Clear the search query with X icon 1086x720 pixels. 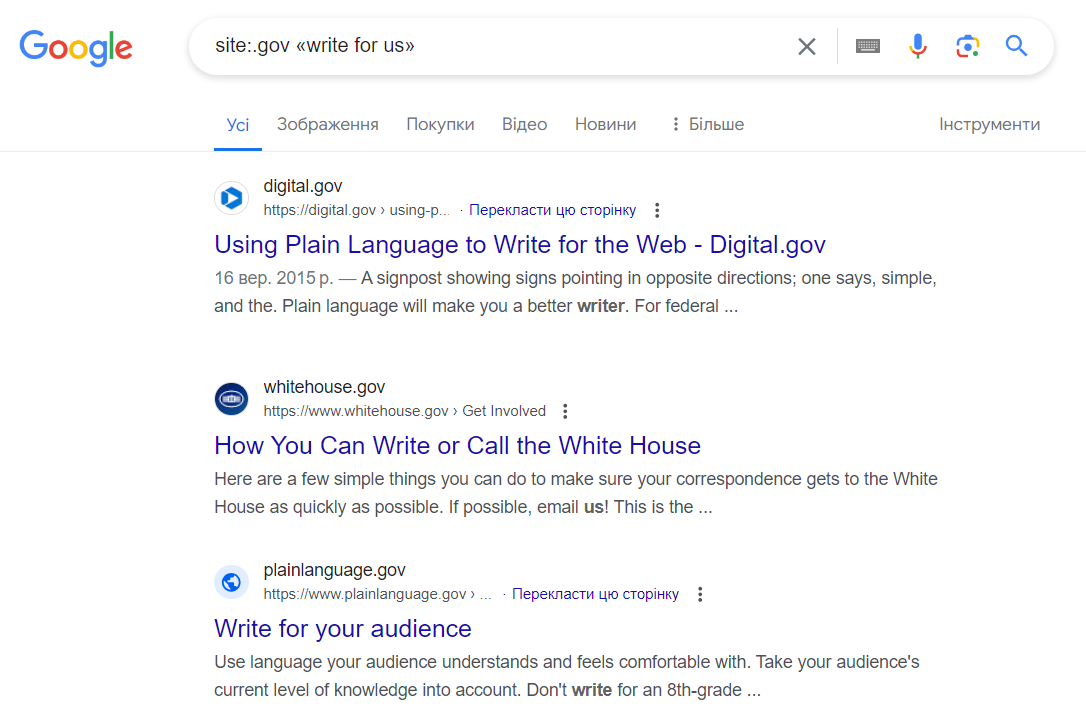click(806, 46)
